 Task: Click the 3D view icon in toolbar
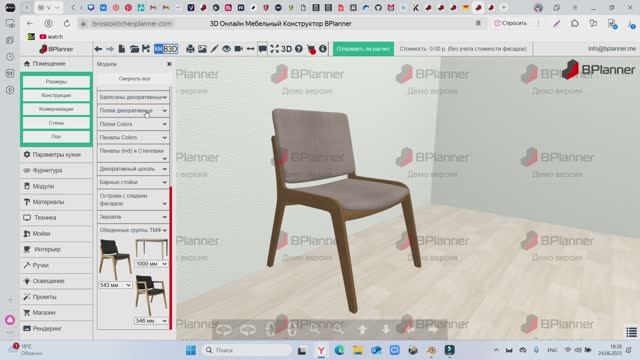coord(287,49)
